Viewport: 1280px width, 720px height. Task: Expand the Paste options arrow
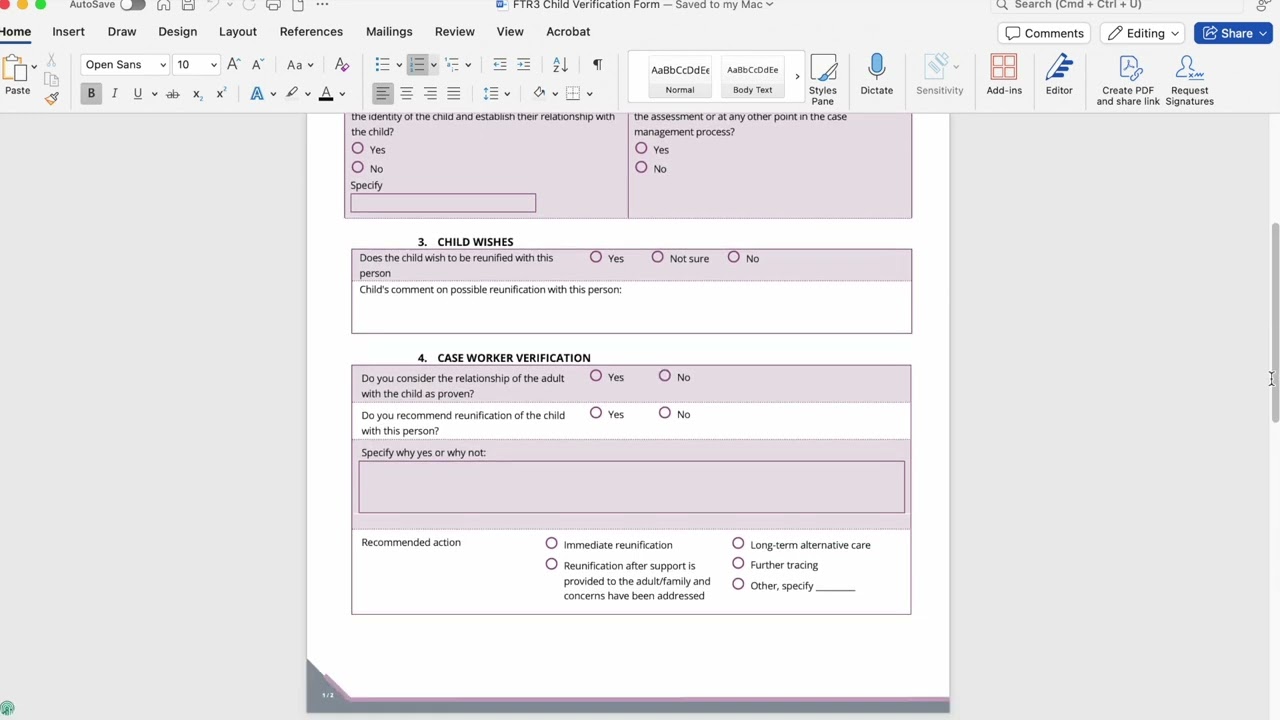(33, 67)
